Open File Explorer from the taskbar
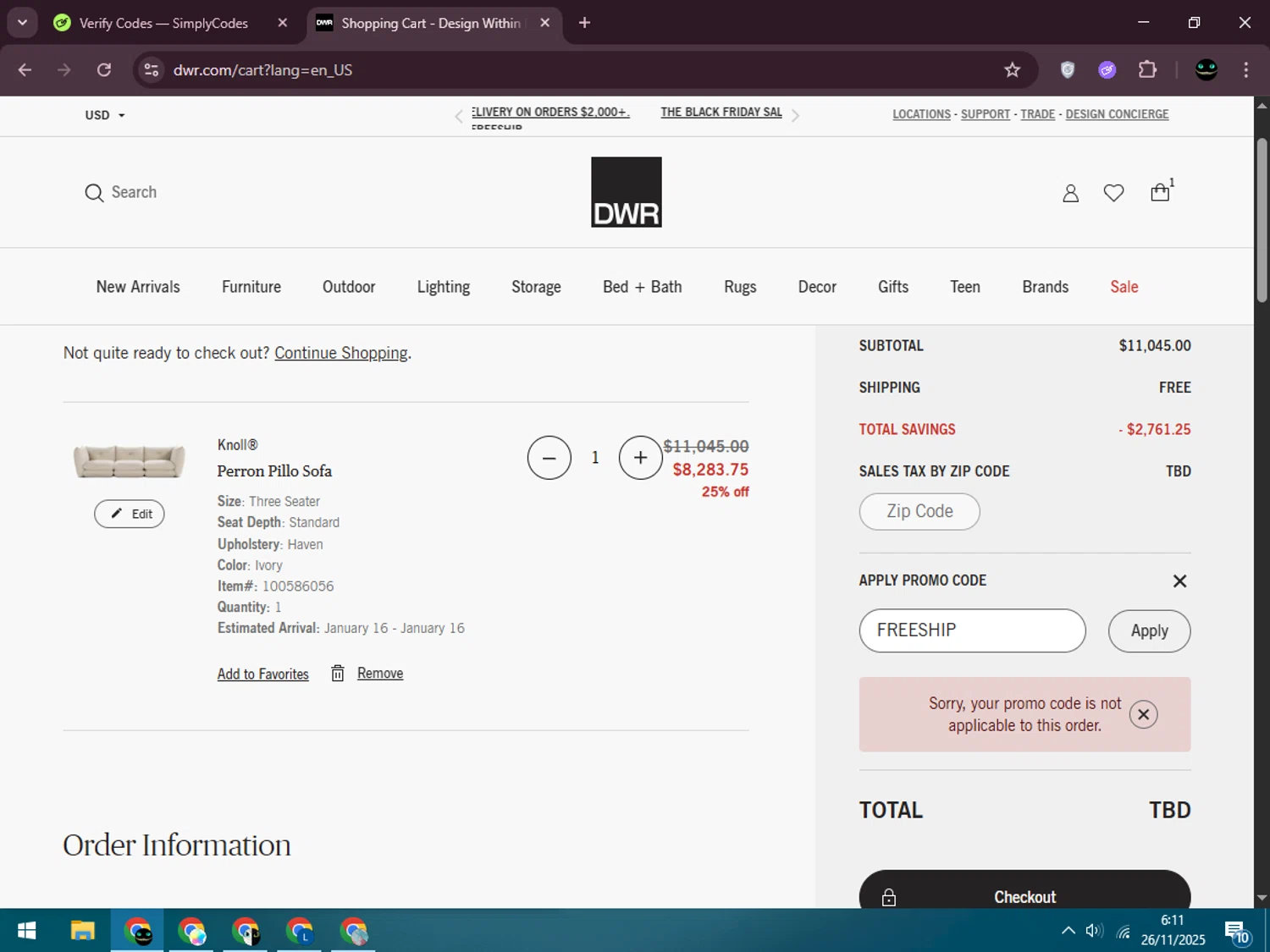1270x952 pixels. point(82,932)
